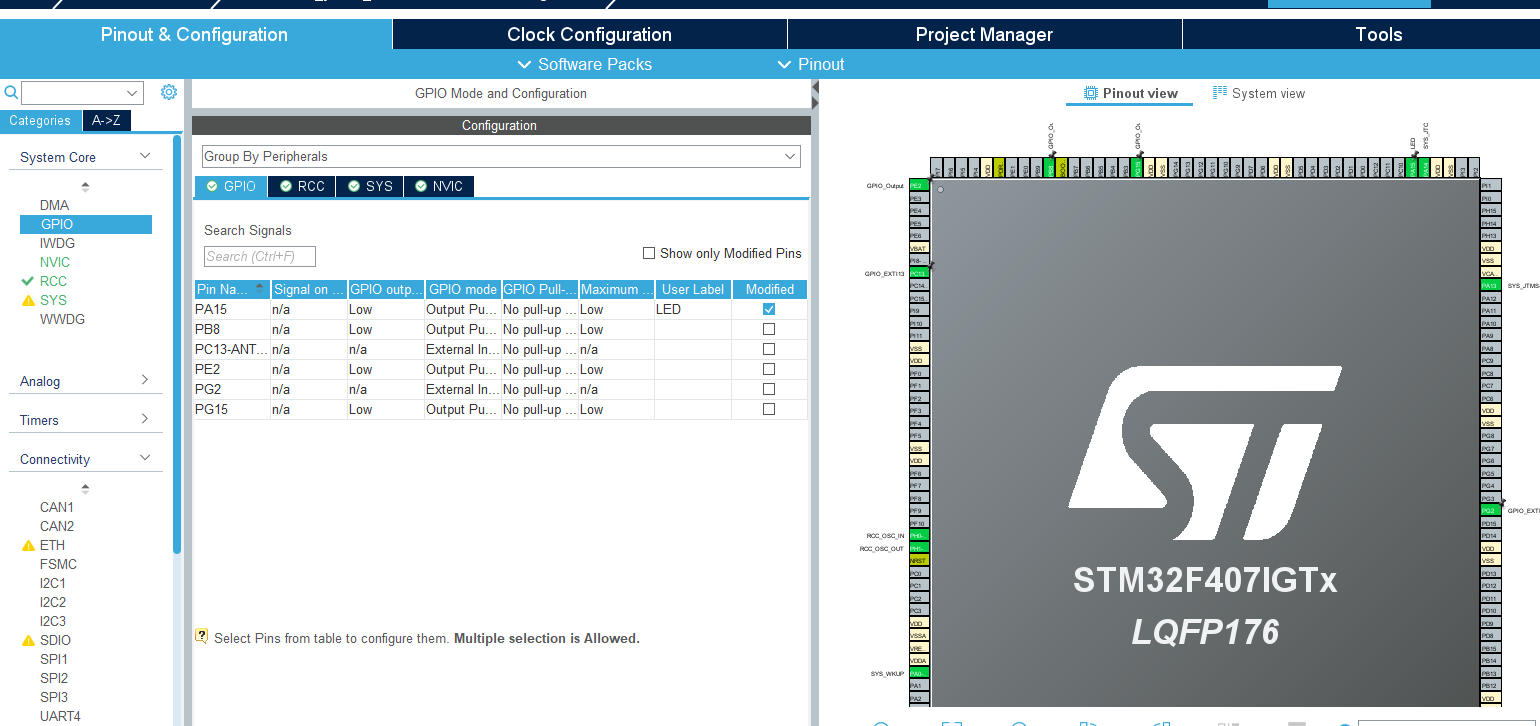
Task: Select I2C1 under Connectivity
Action: click(x=53, y=583)
